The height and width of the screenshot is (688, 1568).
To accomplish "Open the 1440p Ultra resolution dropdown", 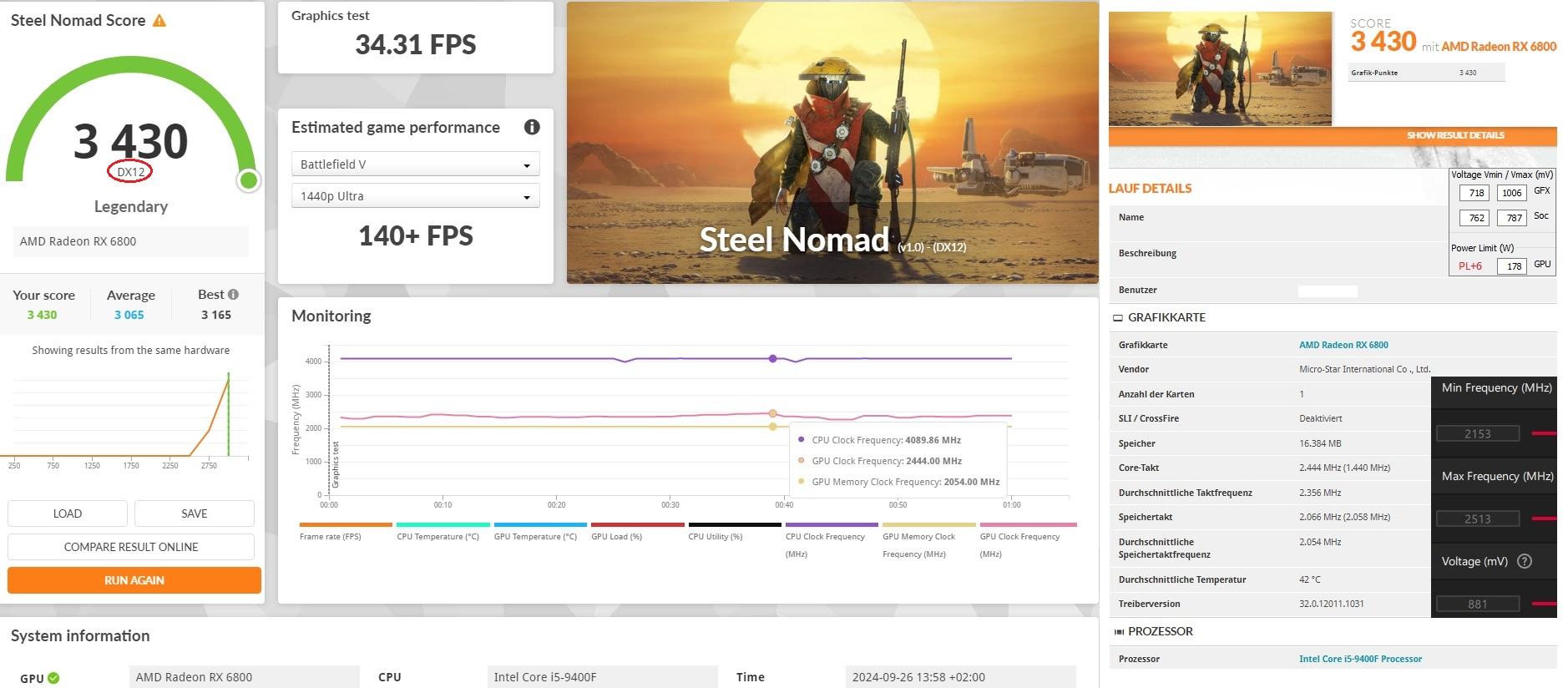I will point(415,195).
